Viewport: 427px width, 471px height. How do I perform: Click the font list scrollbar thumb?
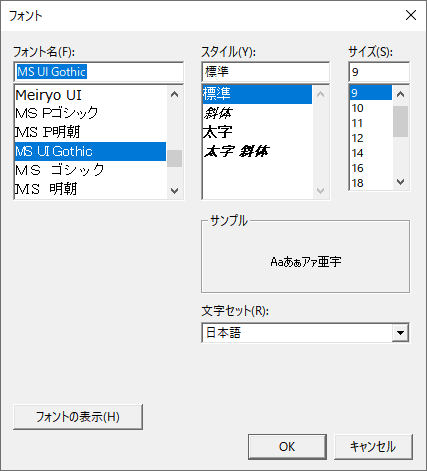(174, 158)
